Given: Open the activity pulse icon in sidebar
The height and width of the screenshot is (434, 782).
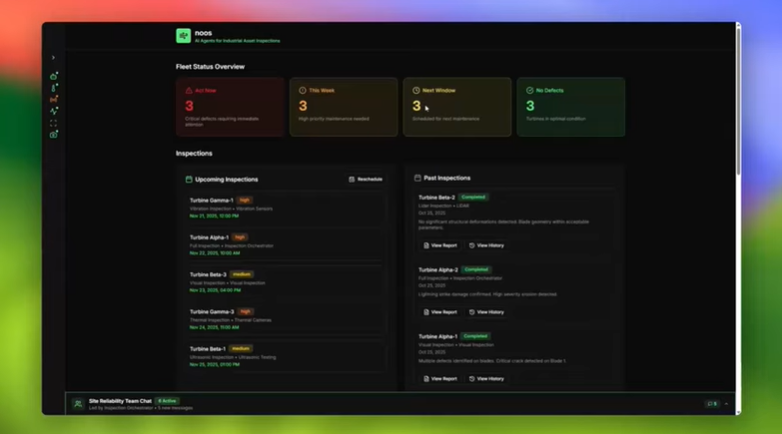Looking at the screenshot, I should (54, 111).
